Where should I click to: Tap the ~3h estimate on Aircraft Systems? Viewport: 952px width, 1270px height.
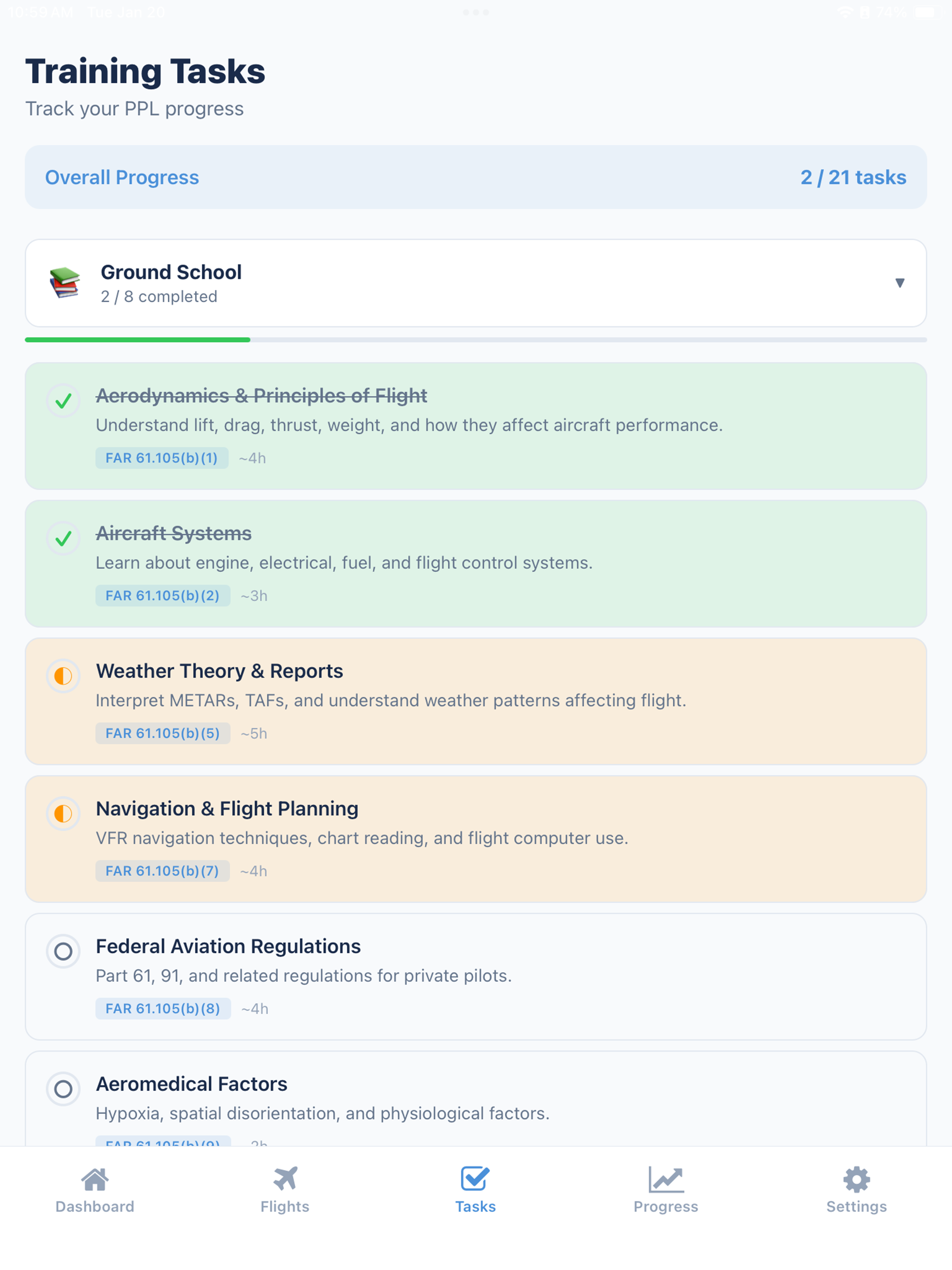(x=254, y=596)
